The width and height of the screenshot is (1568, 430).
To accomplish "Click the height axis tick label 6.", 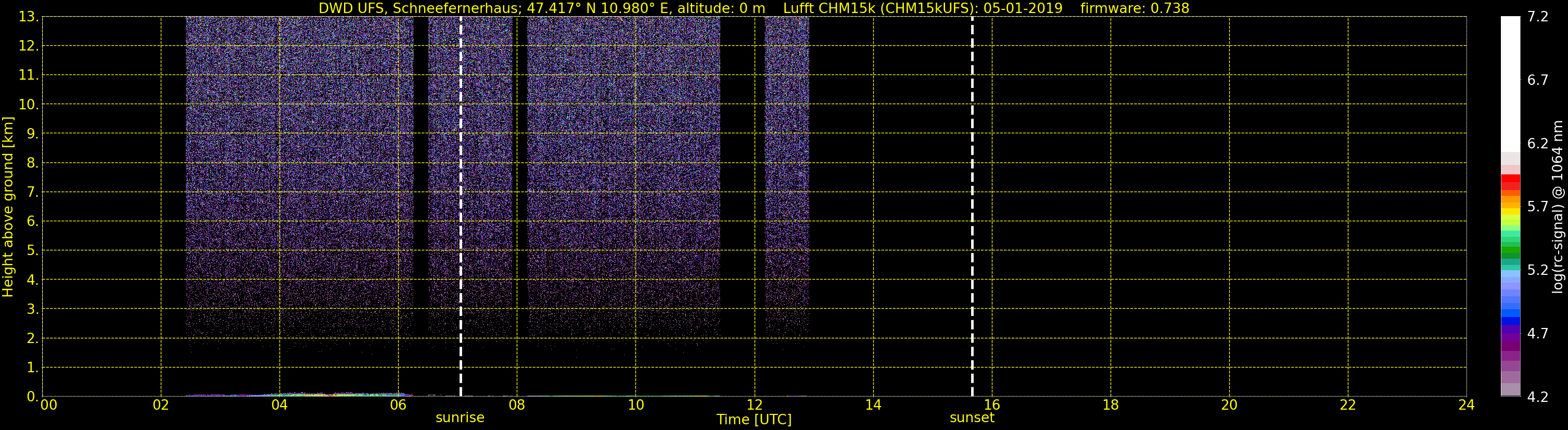I will tap(32, 222).
